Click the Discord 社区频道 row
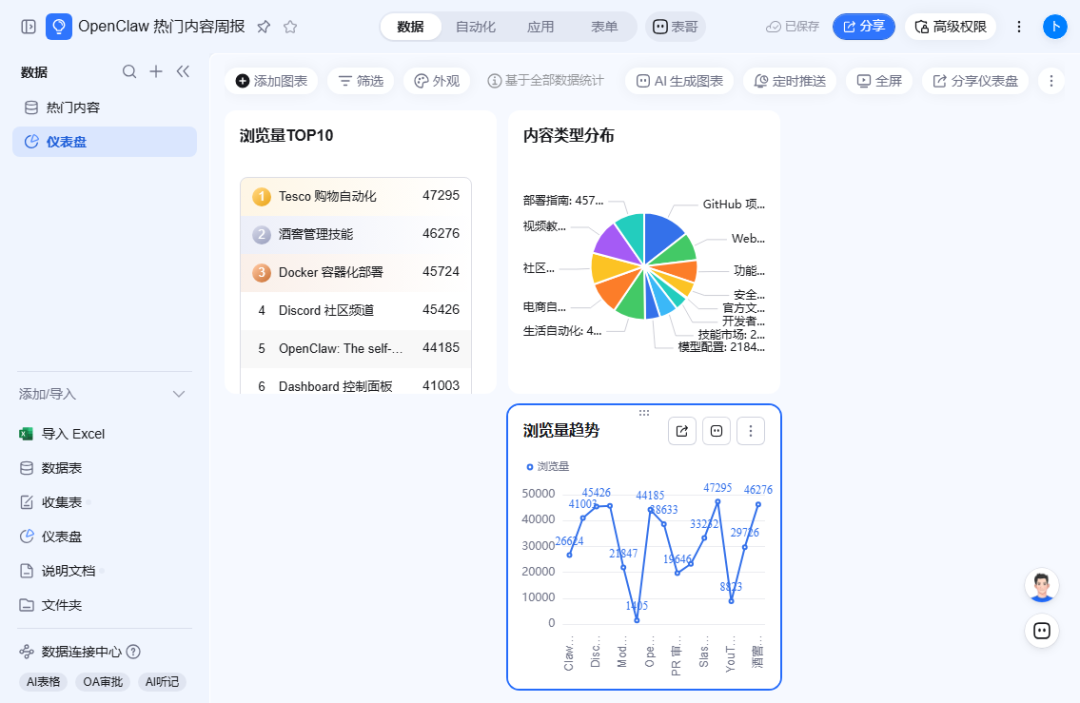 (355, 311)
